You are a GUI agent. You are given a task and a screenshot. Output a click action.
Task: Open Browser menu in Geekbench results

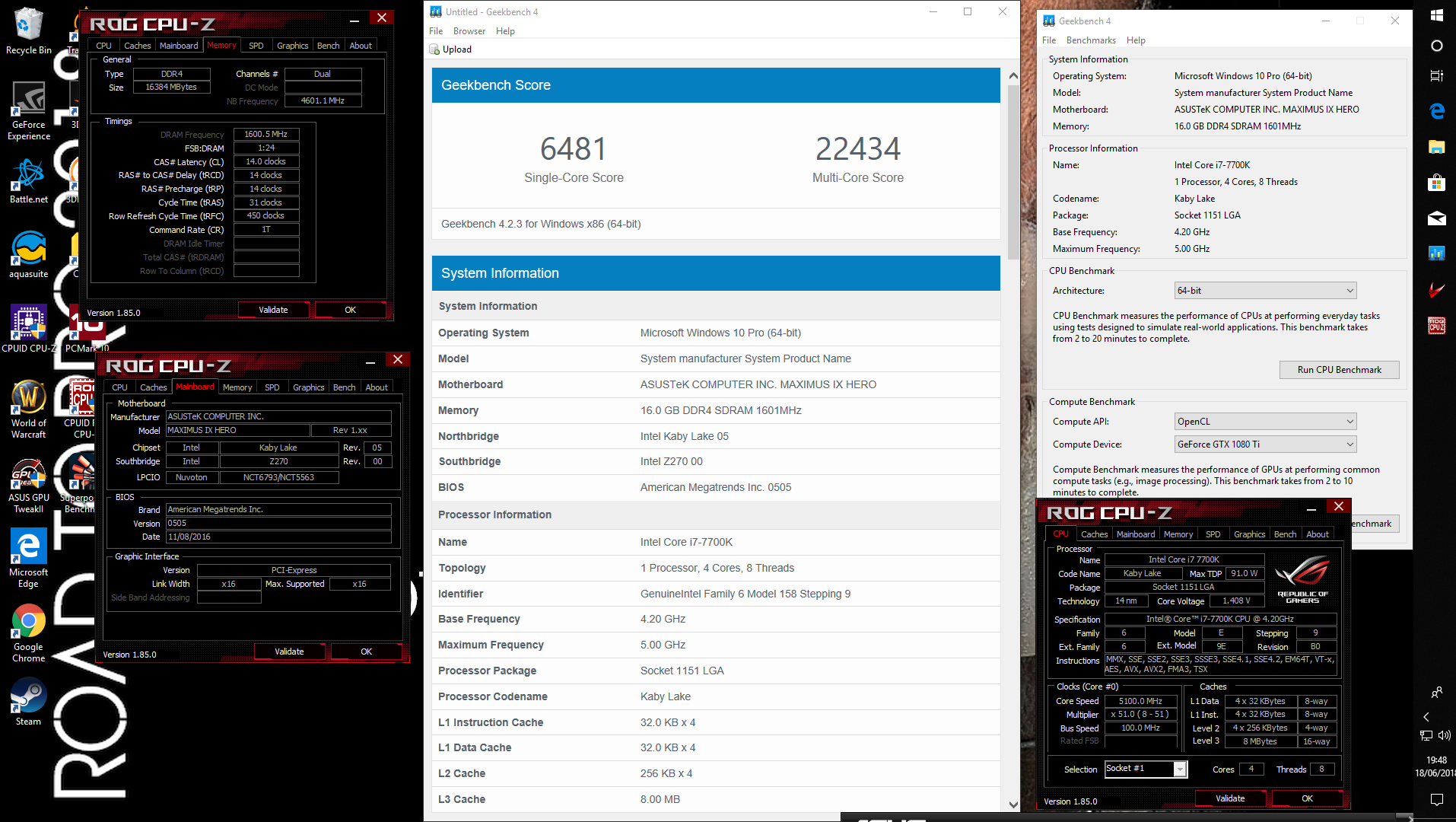click(469, 31)
